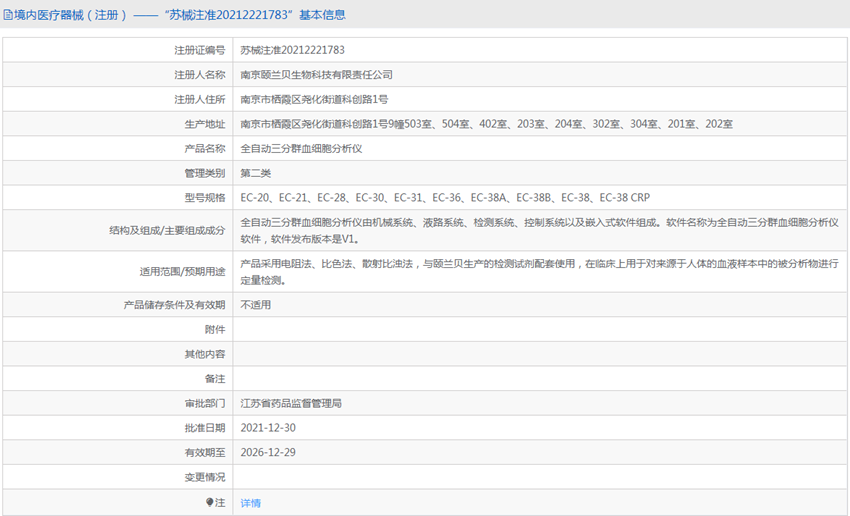Click the management category value 第二类
The height and width of the screenshot is (516, 850).
[x=256, y=173]
